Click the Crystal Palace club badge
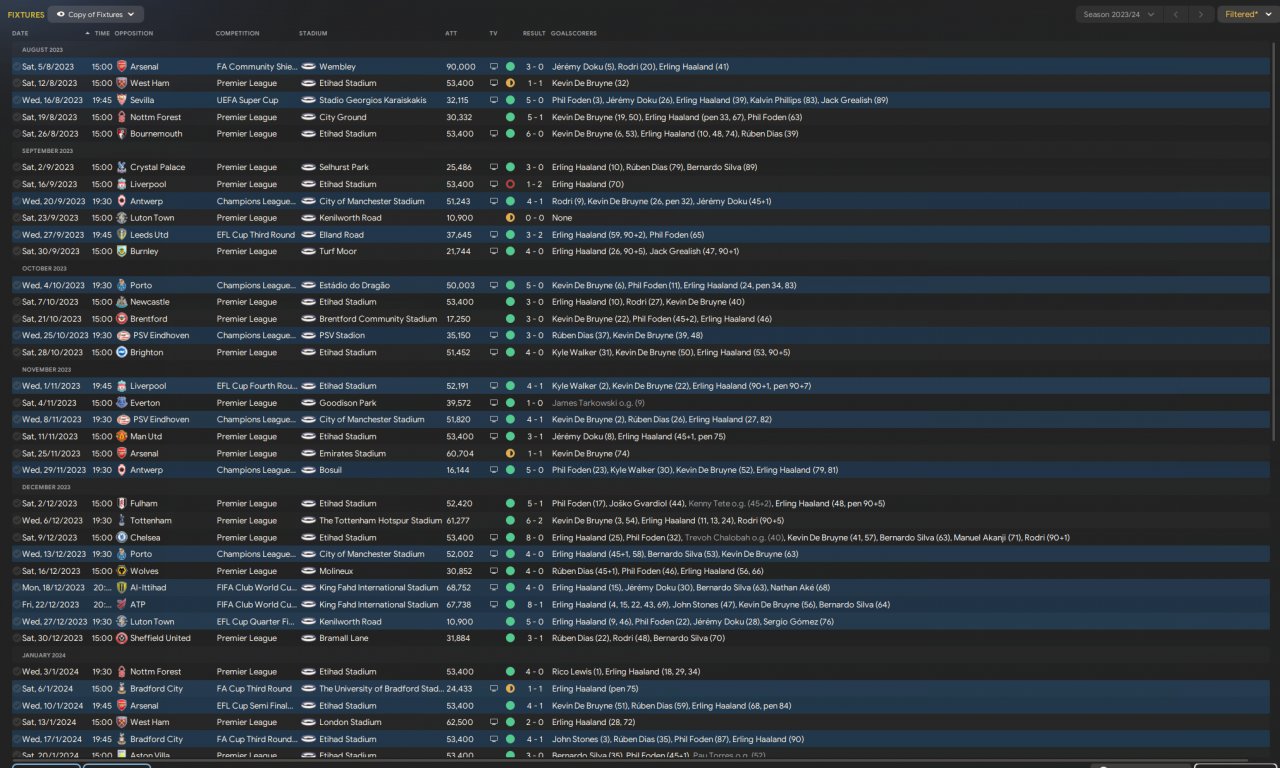 [x=122, y=167]
